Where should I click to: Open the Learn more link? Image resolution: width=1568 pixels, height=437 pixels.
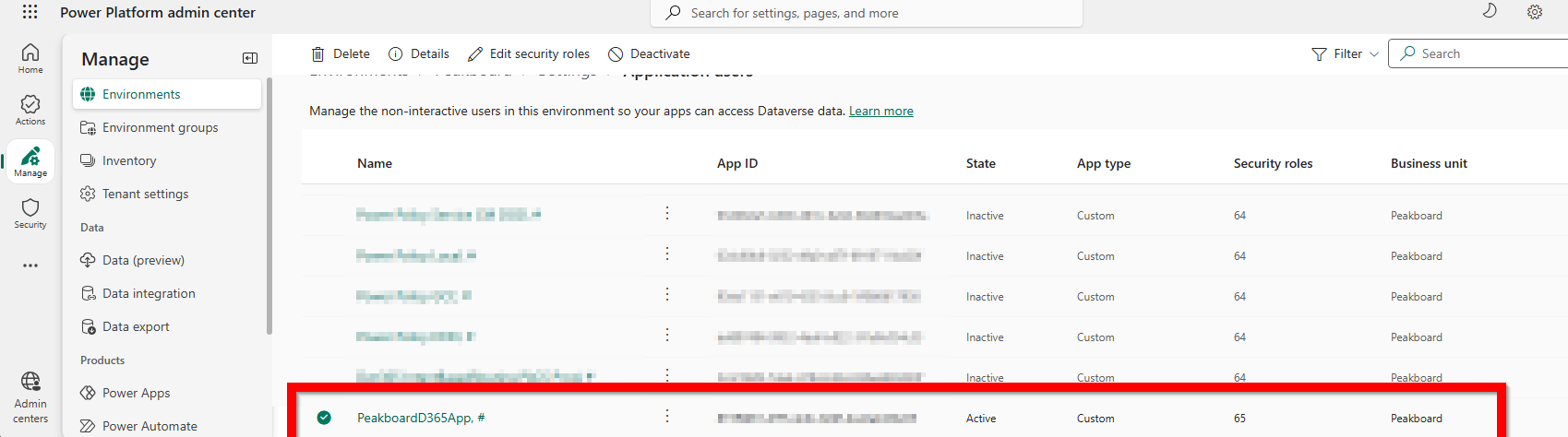[880, 112]
